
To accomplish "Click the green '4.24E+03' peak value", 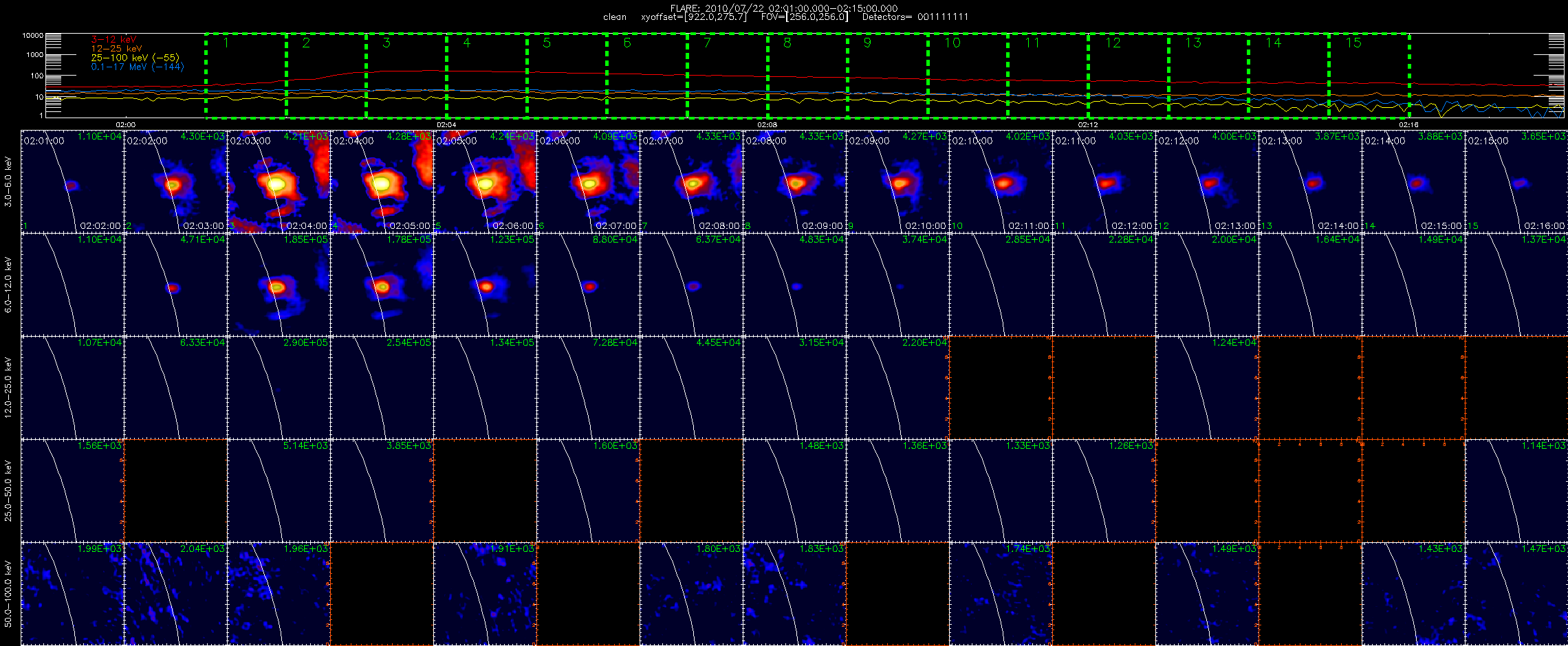I will 512,136.
